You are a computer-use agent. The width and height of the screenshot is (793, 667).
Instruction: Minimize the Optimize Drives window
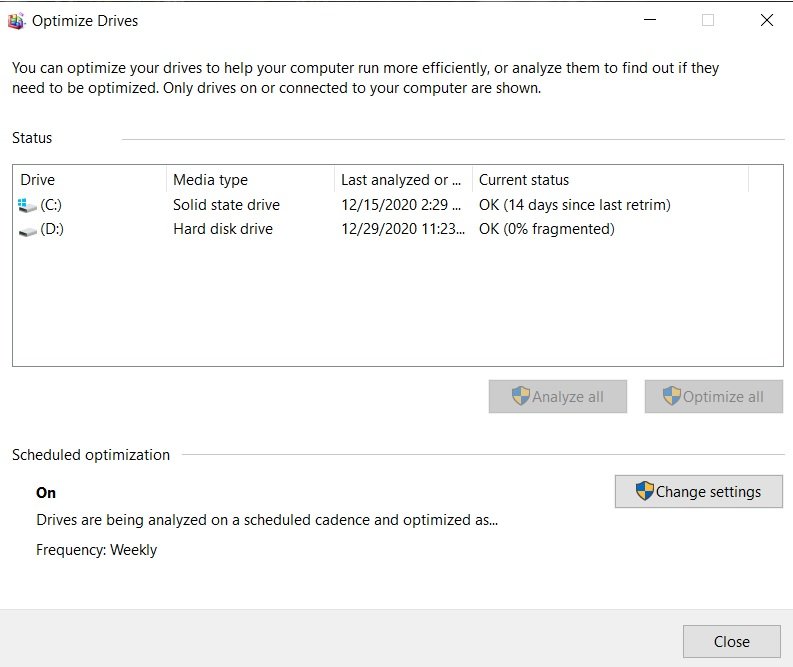click(650, 20)
